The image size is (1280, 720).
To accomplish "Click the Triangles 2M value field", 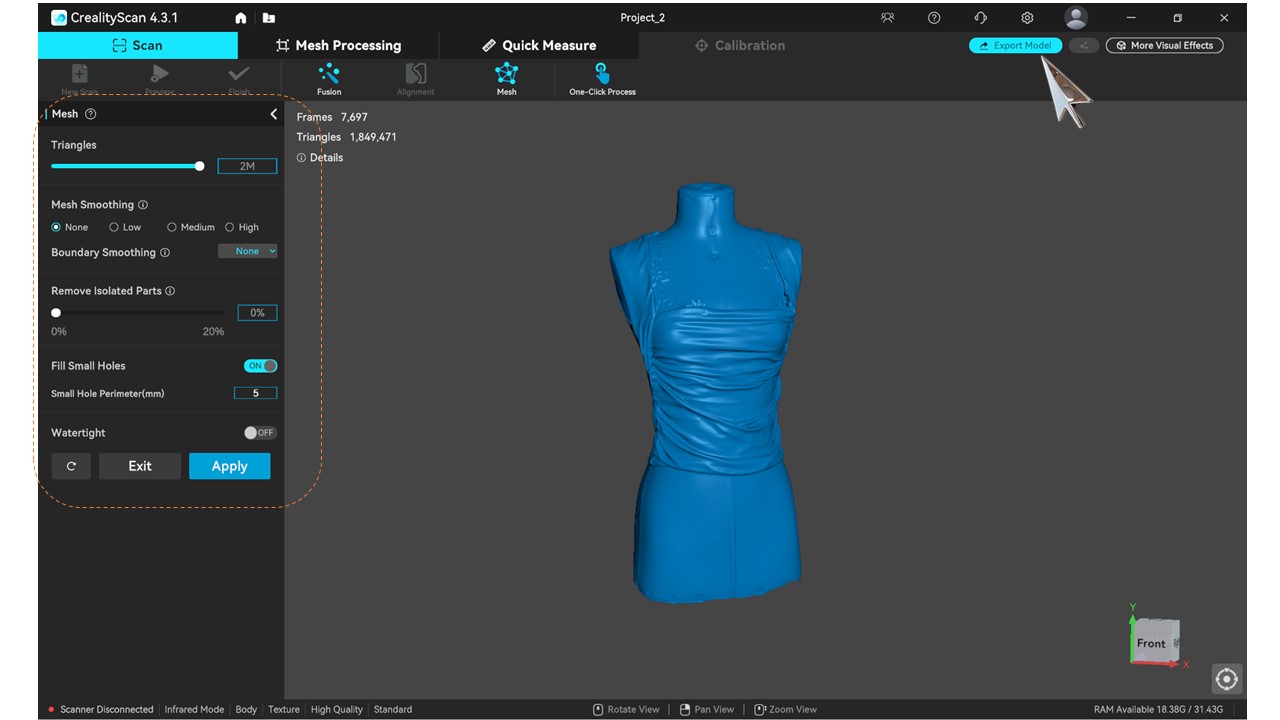I will [x=248, y=166].
